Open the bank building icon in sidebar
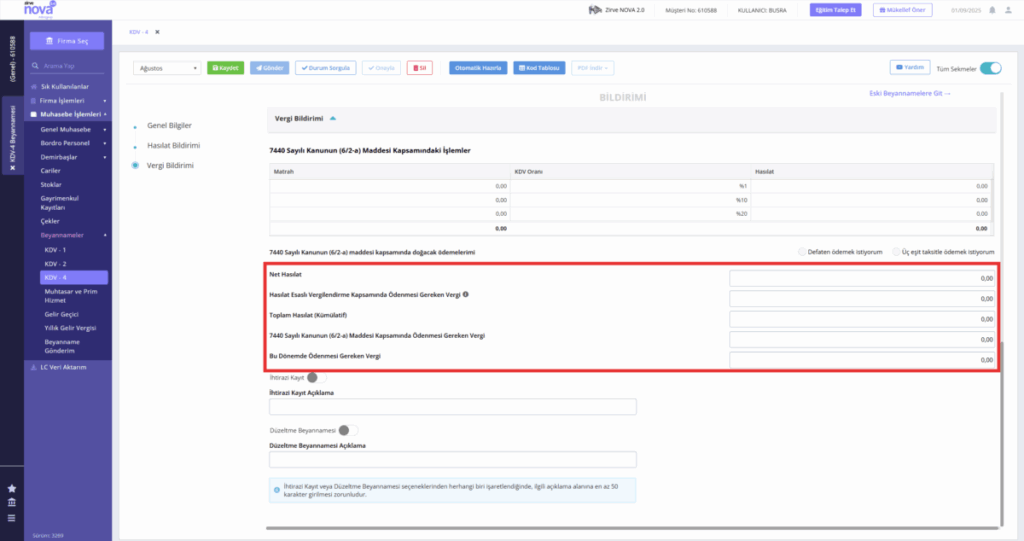1024x541 pixels. click(x=12, y=502)
